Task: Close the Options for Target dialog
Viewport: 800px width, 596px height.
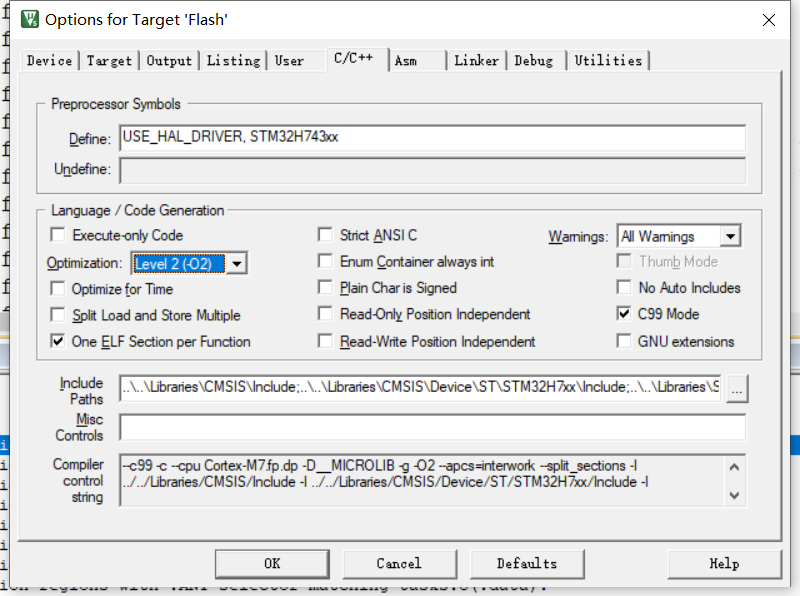Action: coord(768,20)
